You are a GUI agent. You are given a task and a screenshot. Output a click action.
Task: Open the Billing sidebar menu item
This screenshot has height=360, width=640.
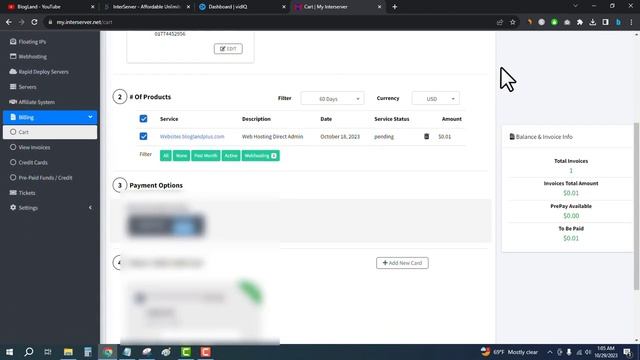click(50, 117)
